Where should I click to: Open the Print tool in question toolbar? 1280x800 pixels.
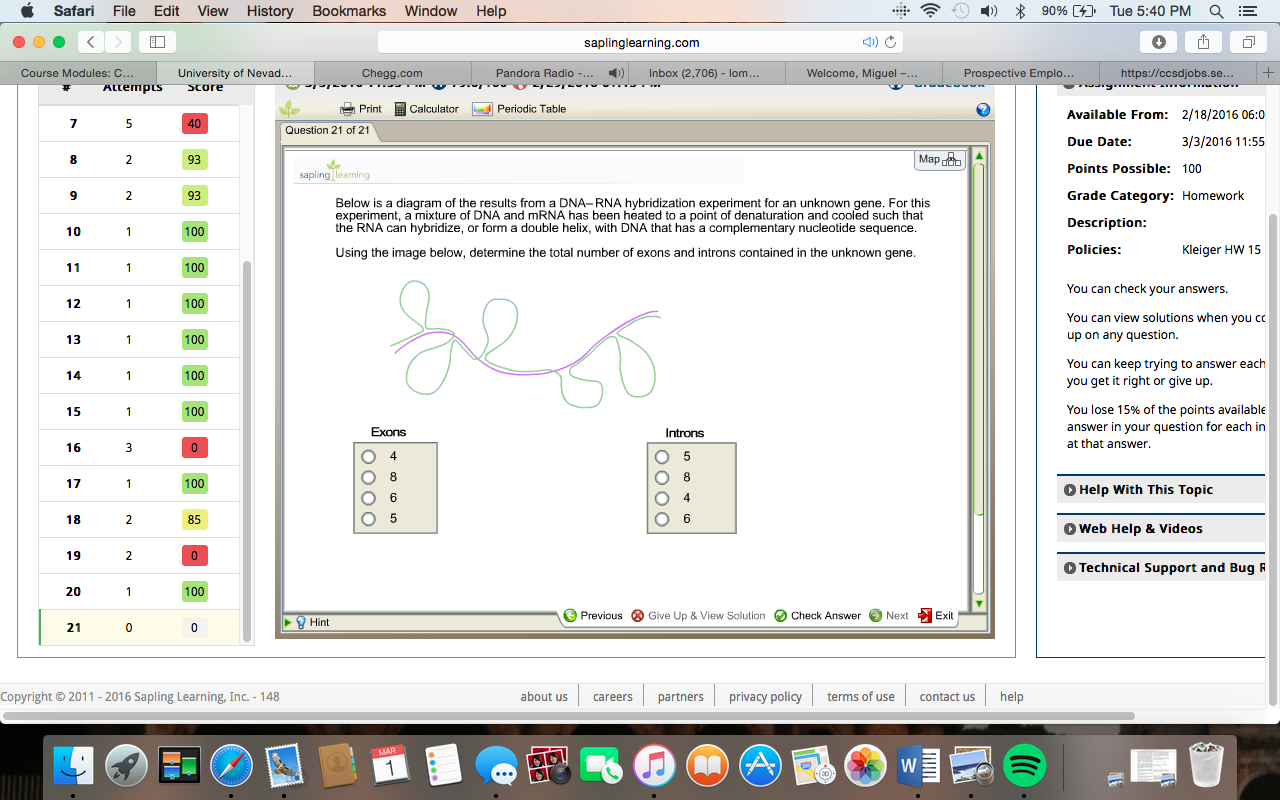[x=361, y=109]
